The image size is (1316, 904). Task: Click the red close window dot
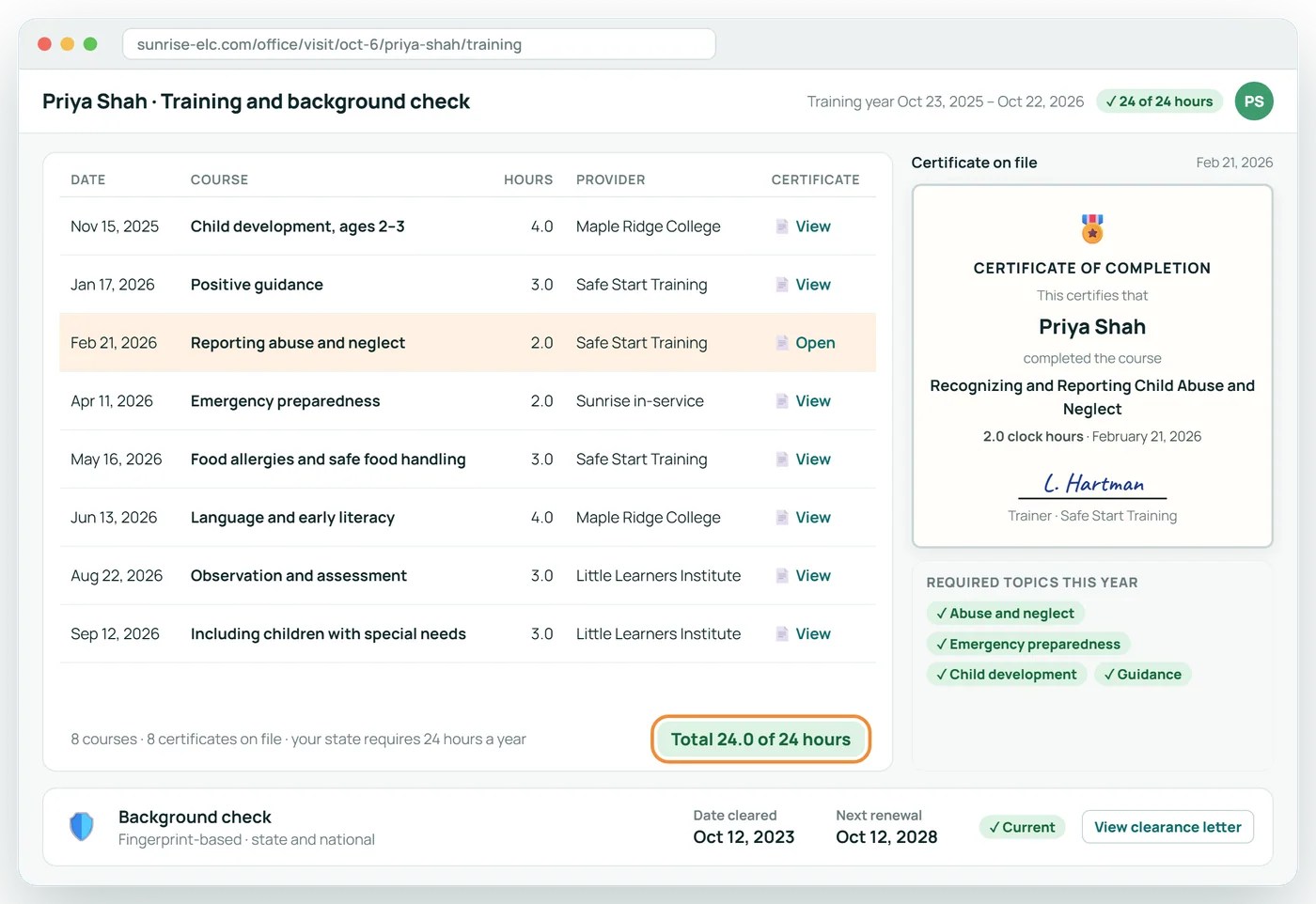click(x=44, y=44)
